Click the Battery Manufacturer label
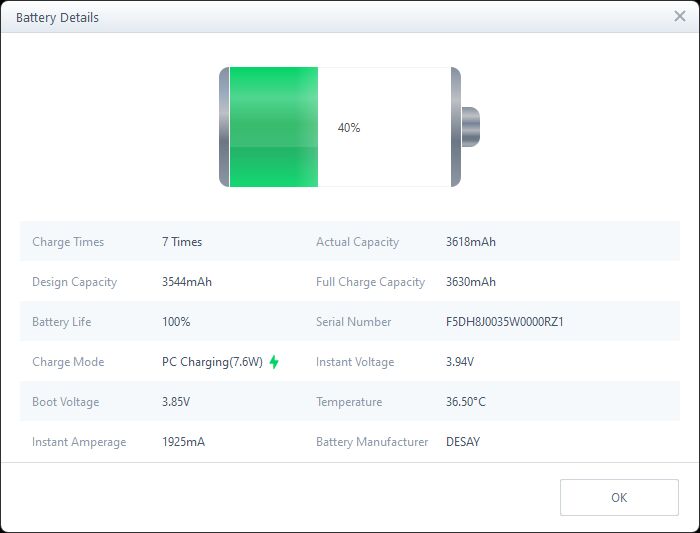 [372, 442]
